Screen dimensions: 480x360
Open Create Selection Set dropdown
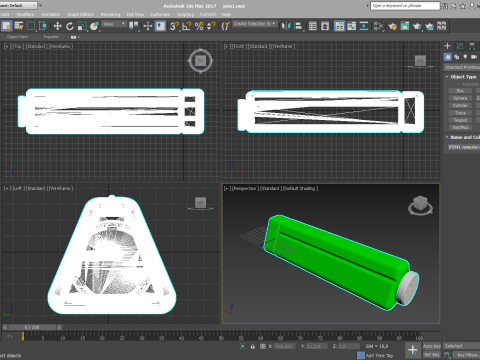pyautogui.click(x=255, y=24)
